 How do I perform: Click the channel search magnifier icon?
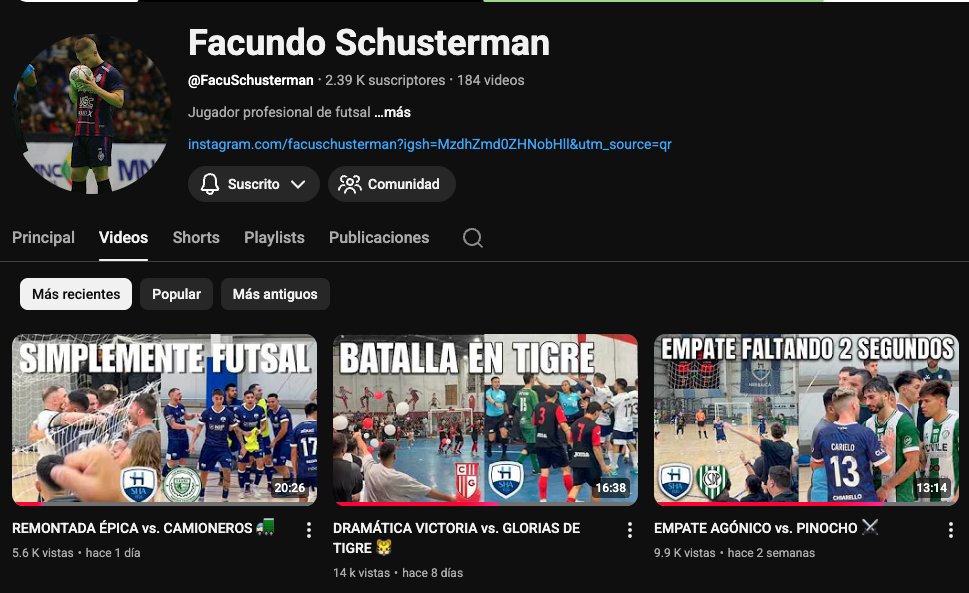[x=473, y=238]
